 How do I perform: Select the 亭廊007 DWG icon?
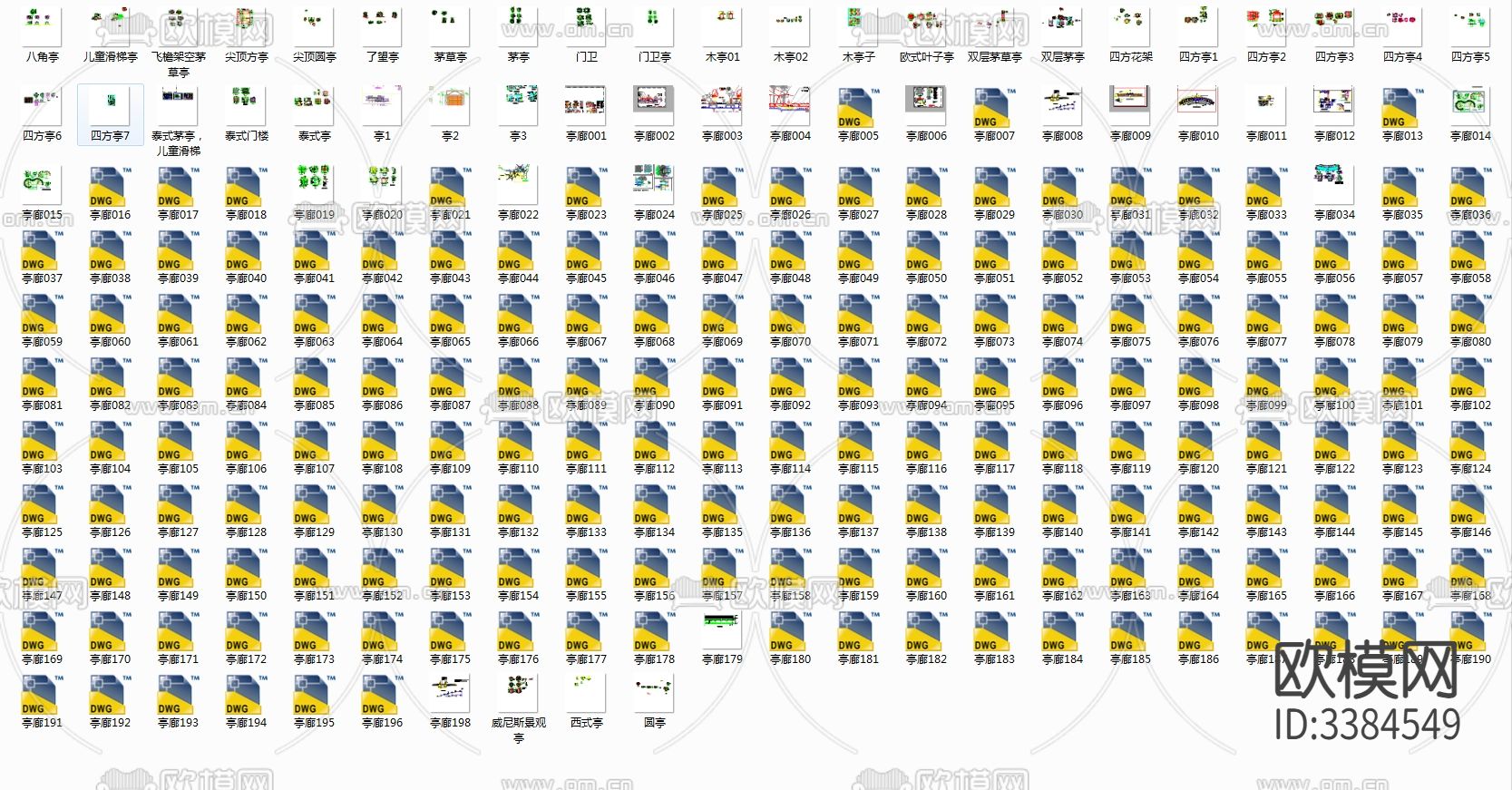(x=994, y=107)
